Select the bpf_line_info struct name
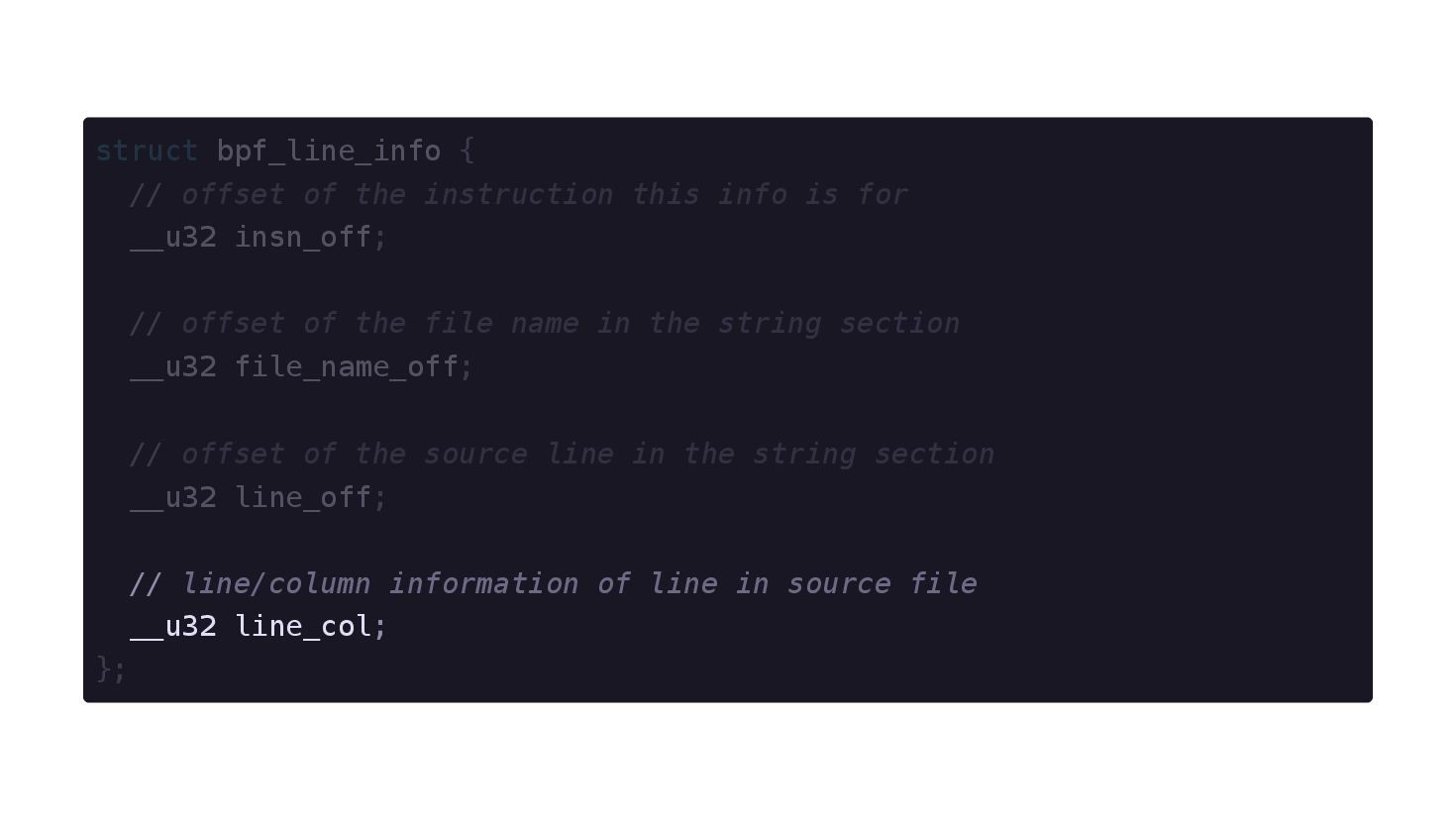This screenshot has height=820, width=1456. pyautogui.click(x=329, y=152)
